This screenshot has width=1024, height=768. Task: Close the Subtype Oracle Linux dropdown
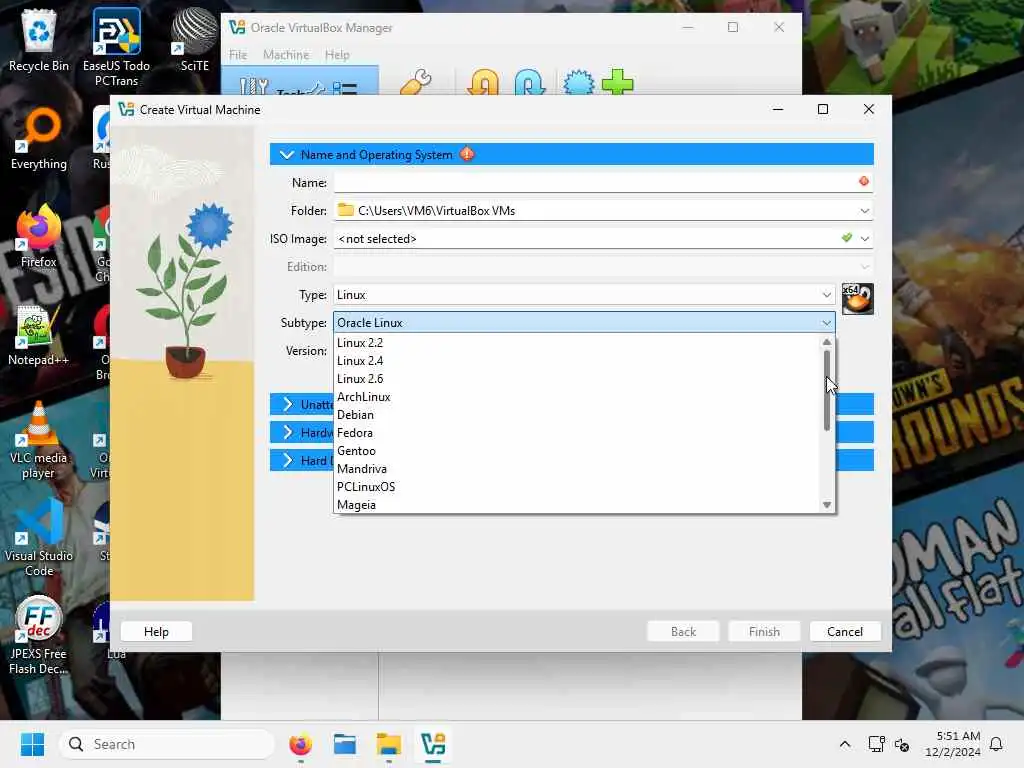pyautogui.click(x=584, y=323)
